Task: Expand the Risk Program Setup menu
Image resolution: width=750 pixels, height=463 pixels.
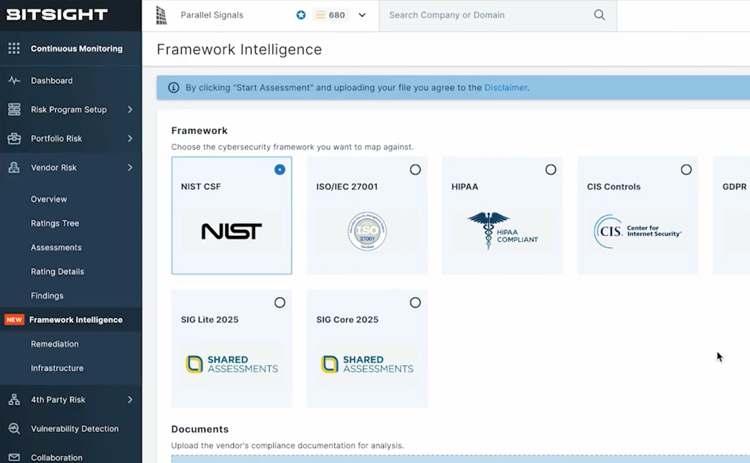Action: [x=130, y=110]
